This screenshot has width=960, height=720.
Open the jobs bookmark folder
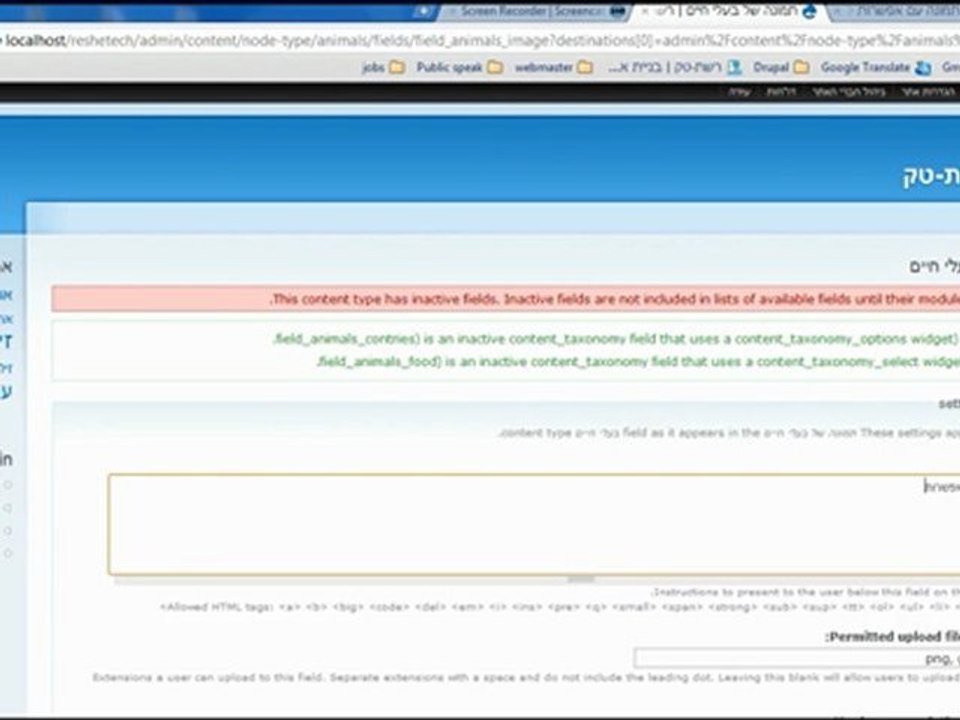383,67
